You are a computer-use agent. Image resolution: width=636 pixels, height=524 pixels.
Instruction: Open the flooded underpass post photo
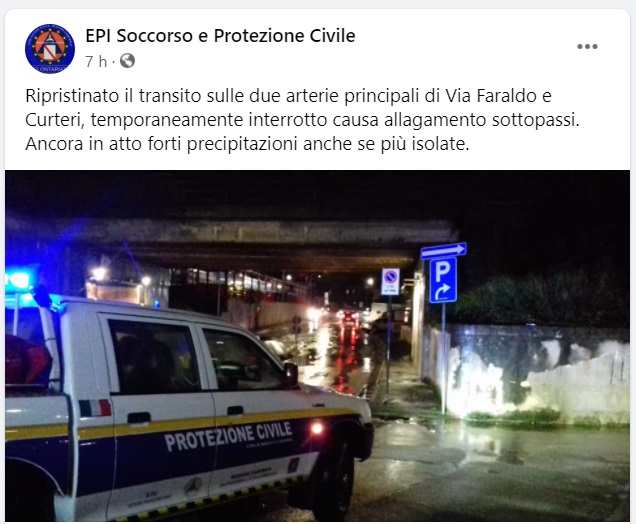click(x=318, y=346)
